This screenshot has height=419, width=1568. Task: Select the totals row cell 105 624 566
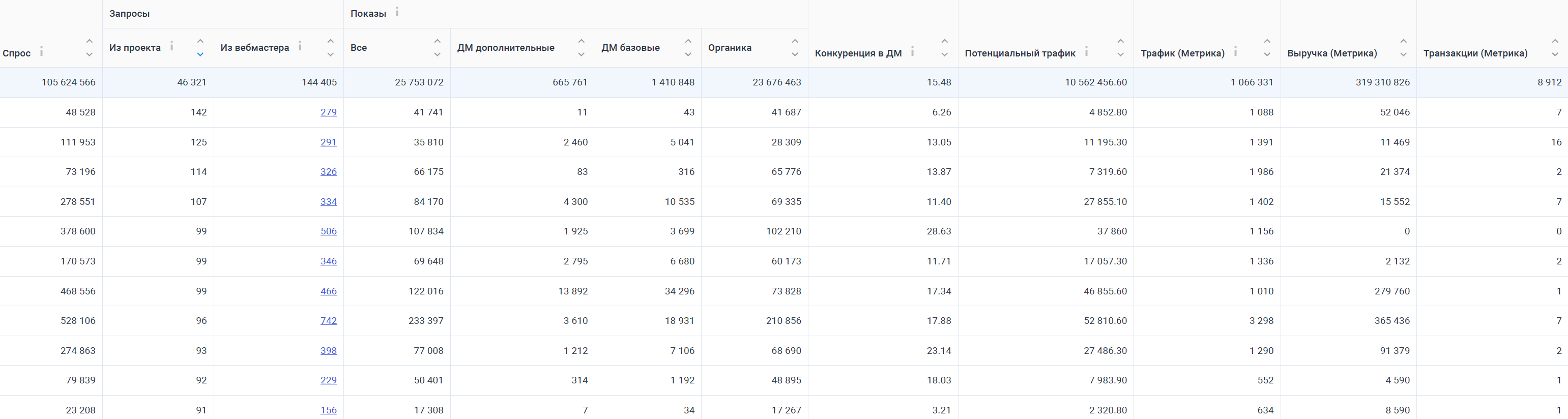pyautogui.click(x=68, y=82)
